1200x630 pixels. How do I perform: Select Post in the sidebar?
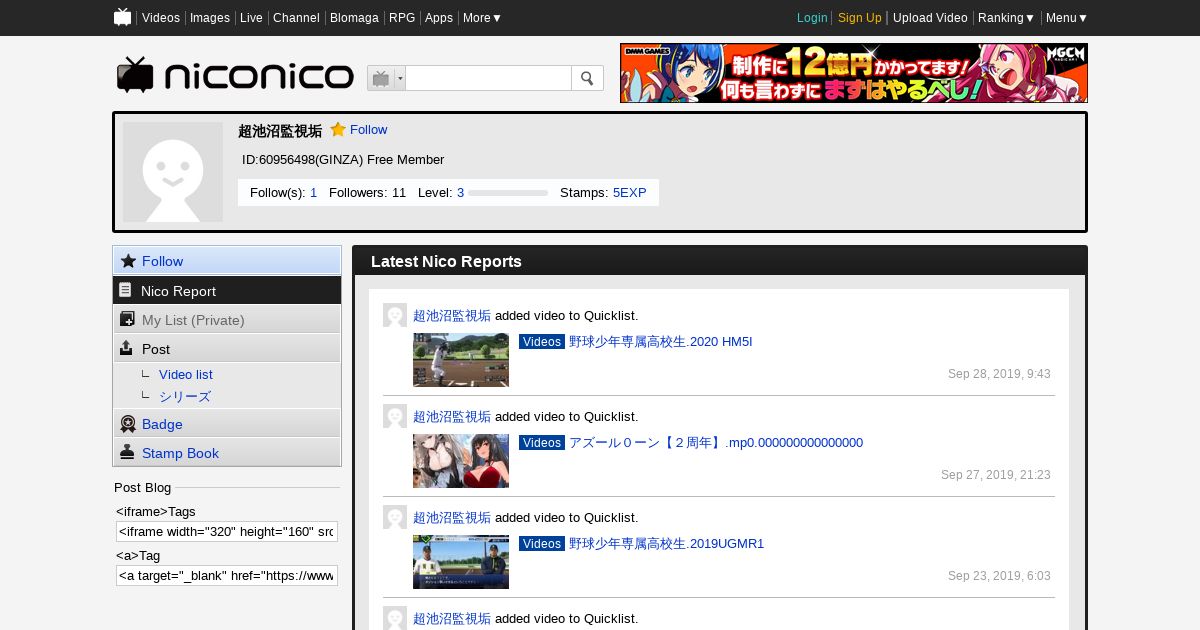[x=227, y=348]
